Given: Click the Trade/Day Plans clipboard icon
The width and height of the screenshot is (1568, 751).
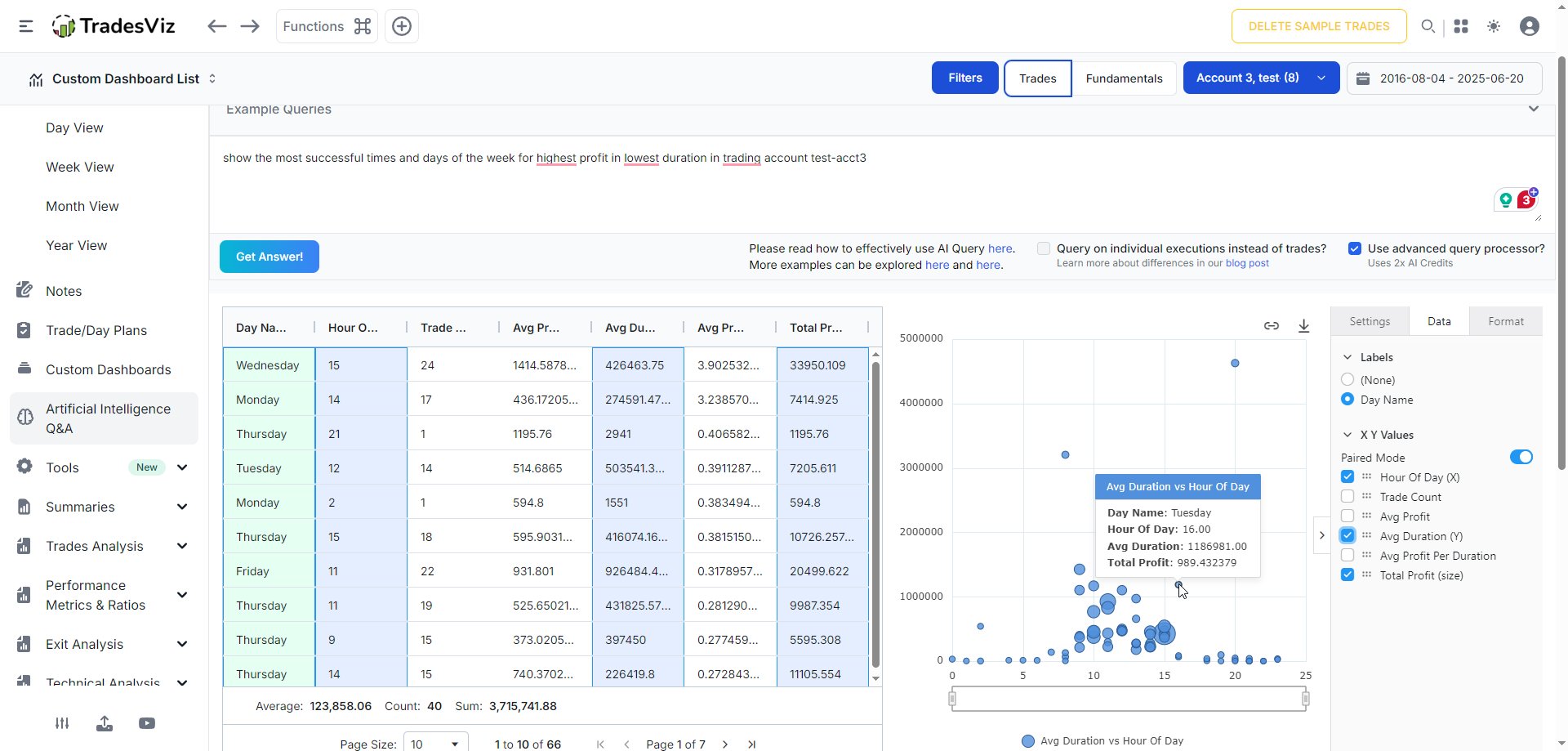Looking at the screenshot, I should [x=24, y=330].
